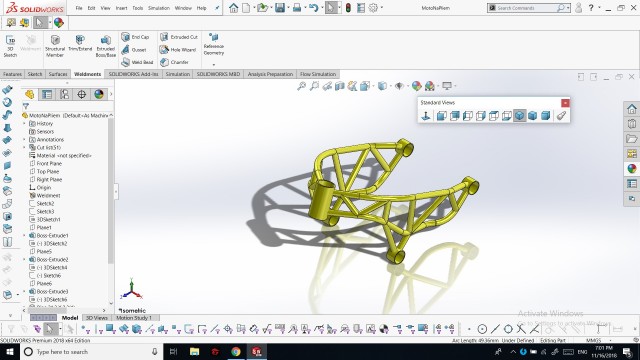This screenshot has height=360, width=640.
Task: Expand the Cut list(51) folder
Action: 24,147
